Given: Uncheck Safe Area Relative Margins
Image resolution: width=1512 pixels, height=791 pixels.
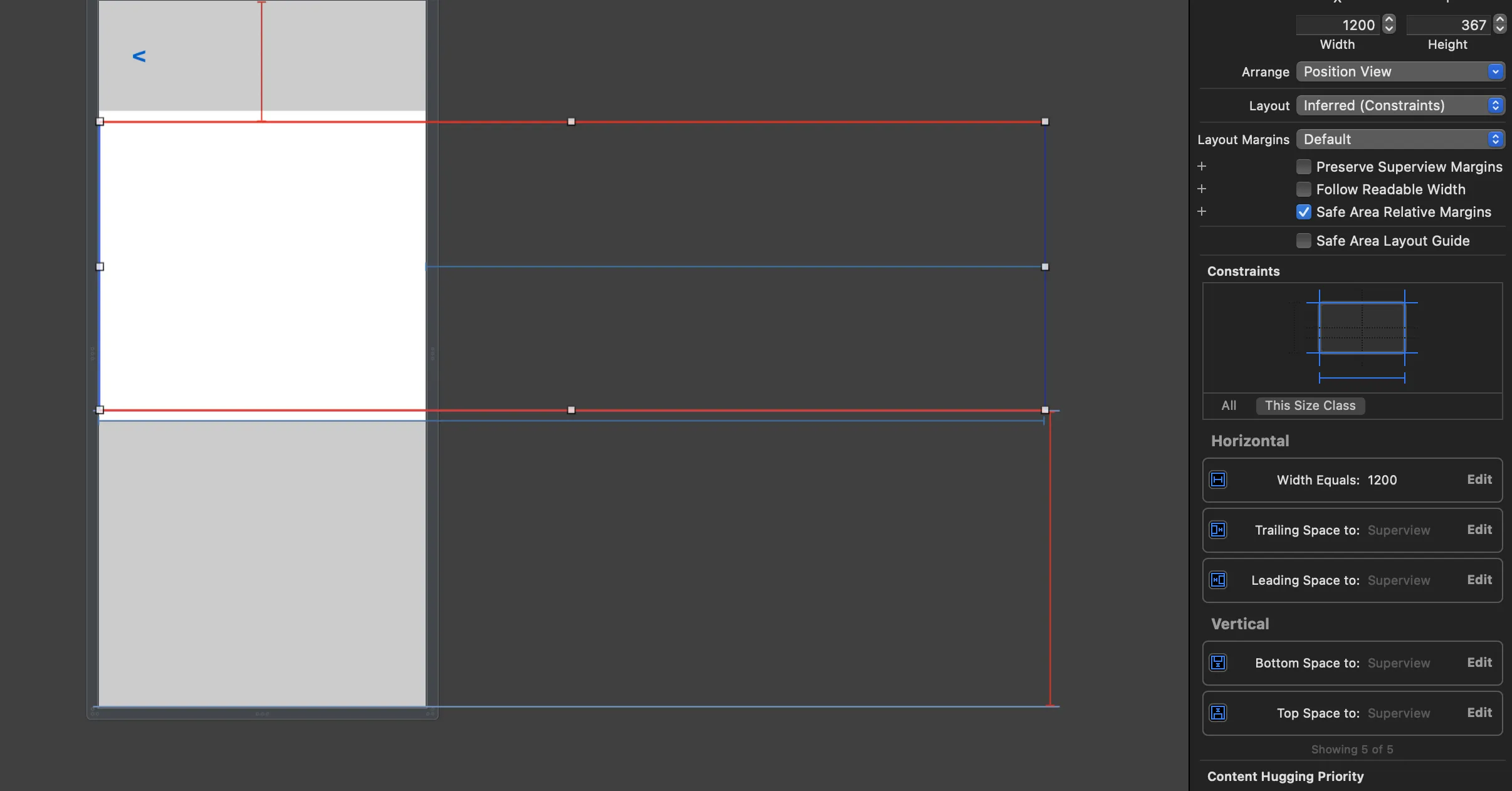Looking at the screenshot, I should coord(1304,212).
